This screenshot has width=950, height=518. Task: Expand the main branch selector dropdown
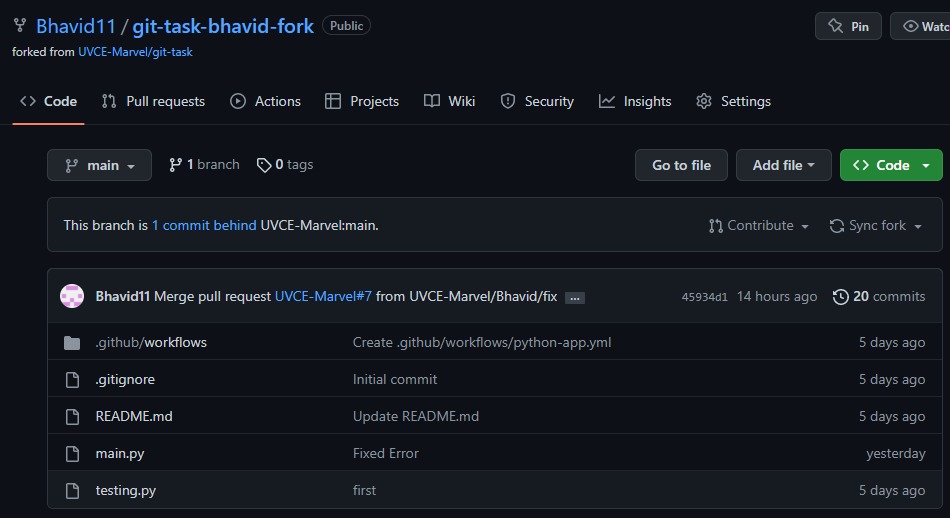coord(99,165)
